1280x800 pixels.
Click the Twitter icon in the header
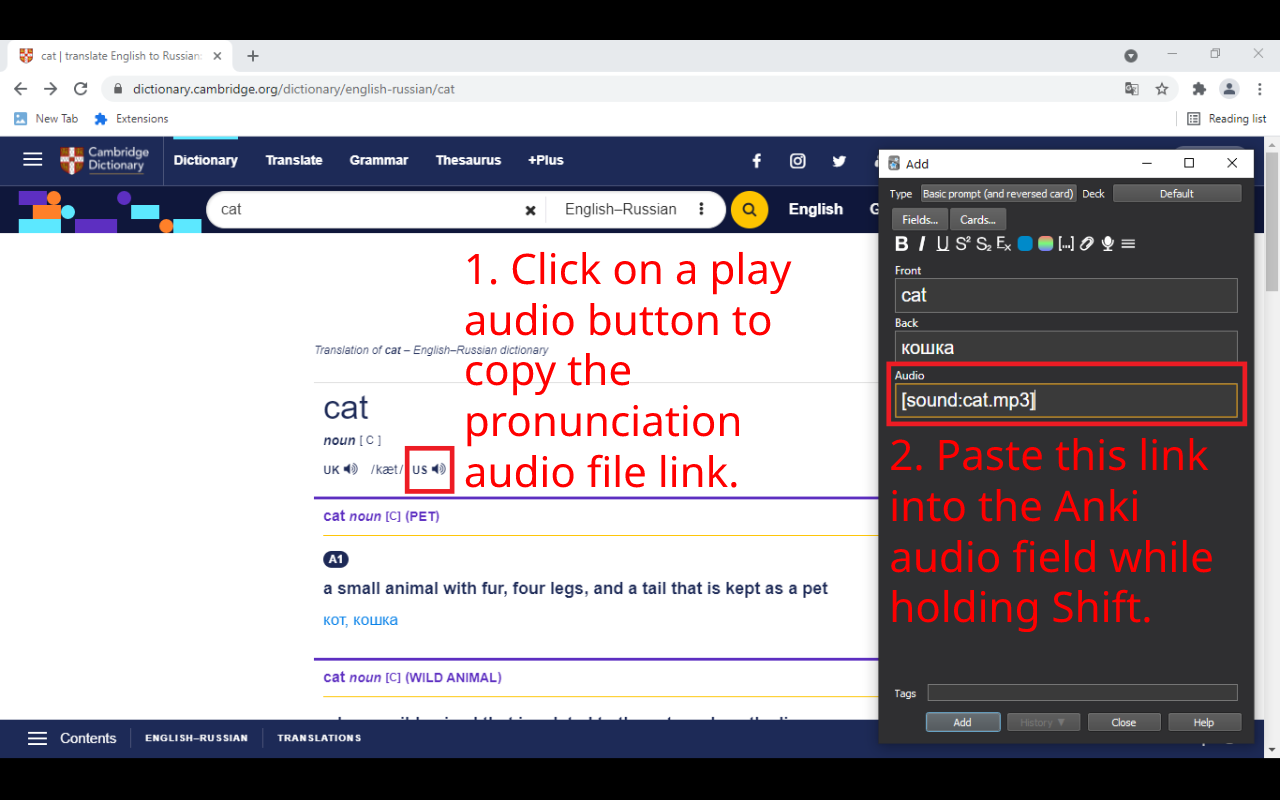838,160
